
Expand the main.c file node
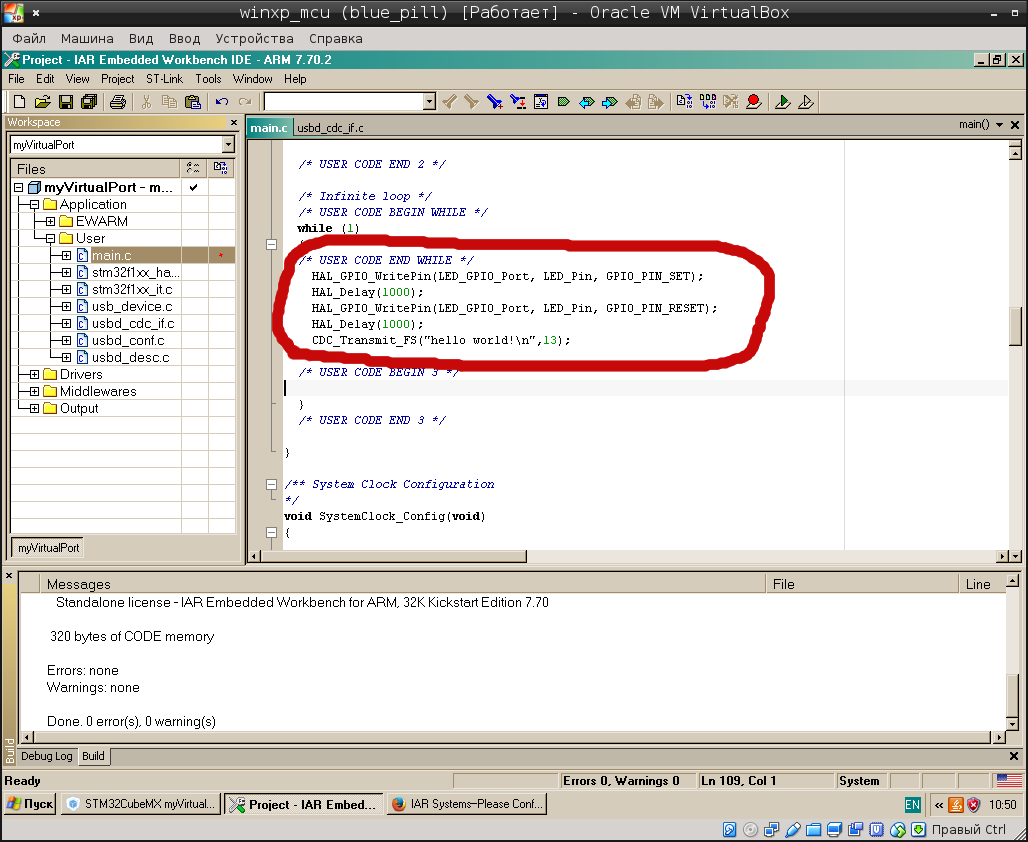click(66, 255)
